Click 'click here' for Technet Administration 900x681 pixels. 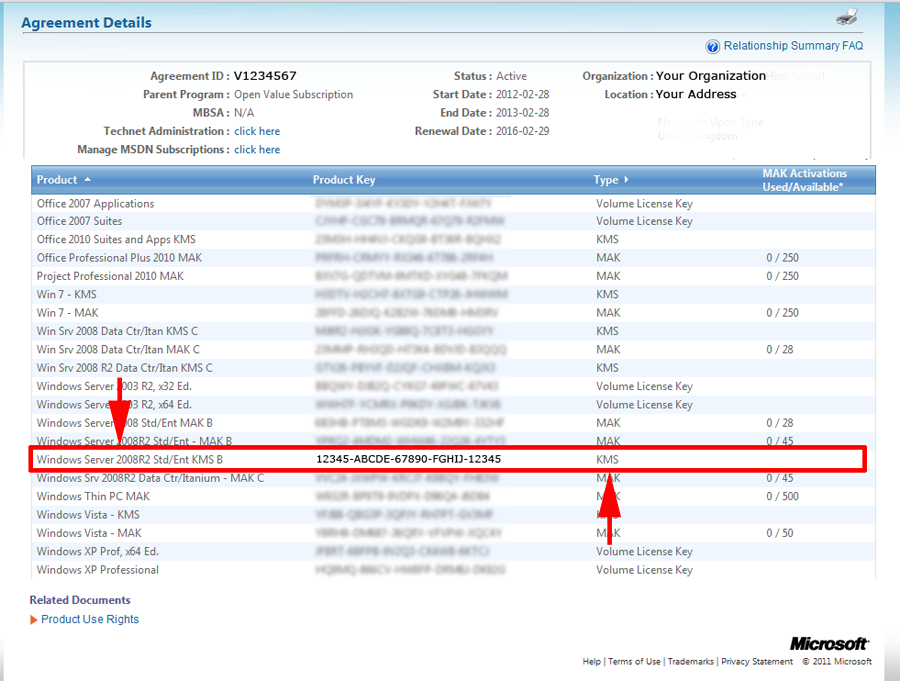tap(258, 130)
